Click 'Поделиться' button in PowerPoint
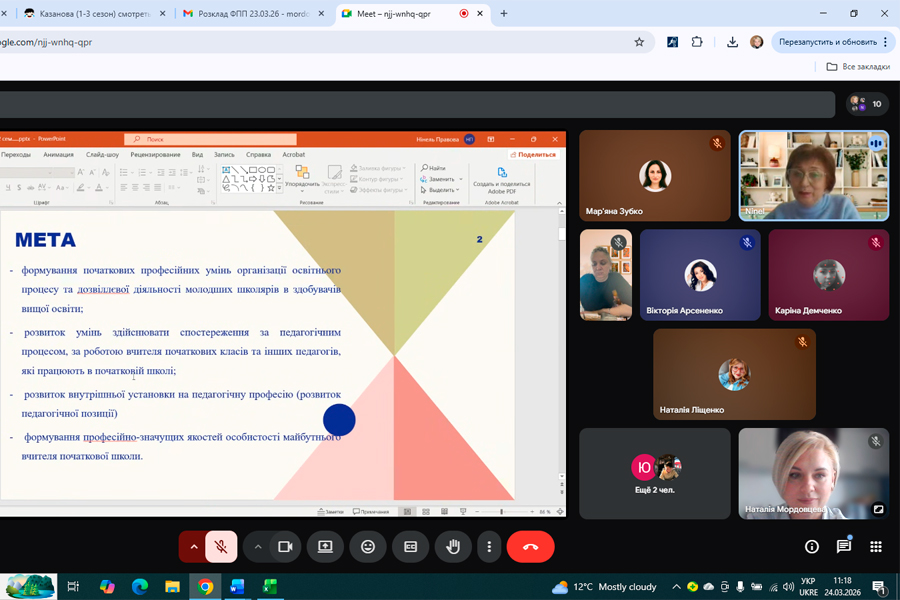This screenshot has width=900, height=600. click(x=533, y=154)
